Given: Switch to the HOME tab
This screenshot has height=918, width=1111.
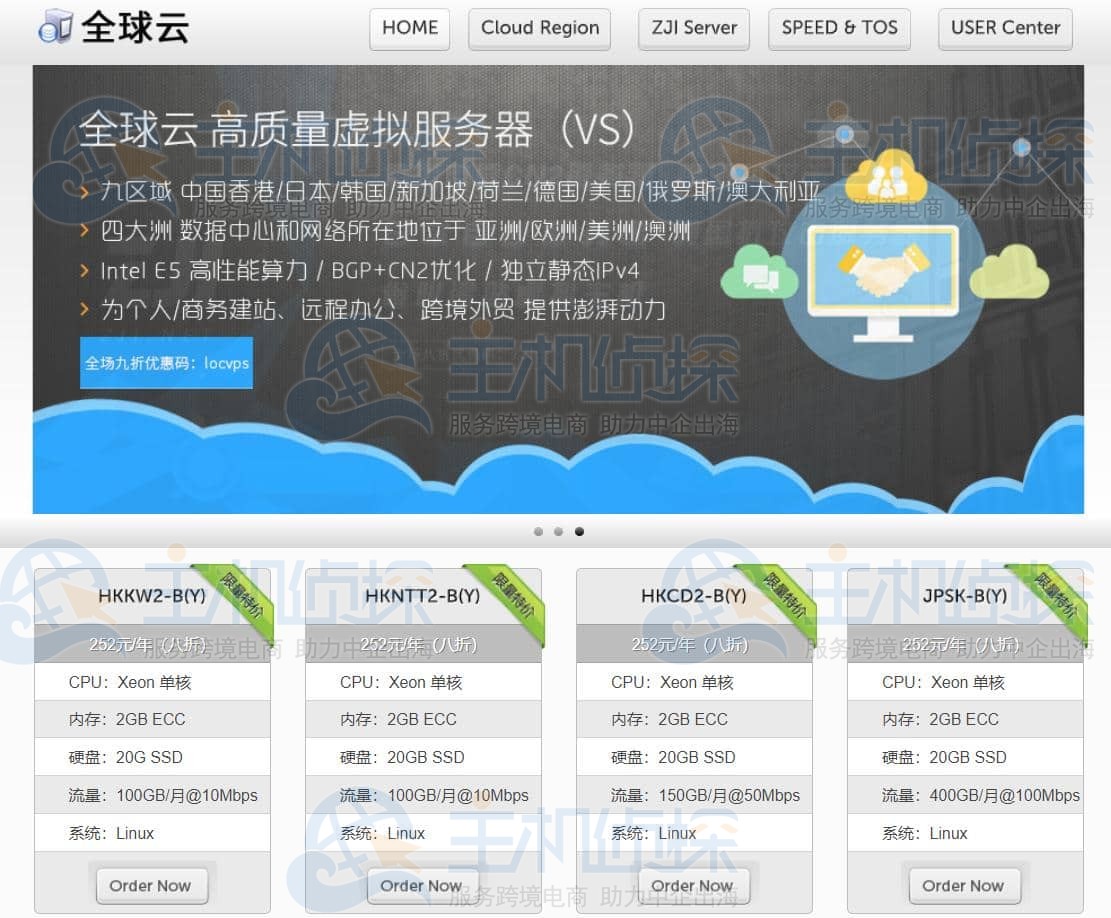Looking at the screenshot, I should coord(409,28).
